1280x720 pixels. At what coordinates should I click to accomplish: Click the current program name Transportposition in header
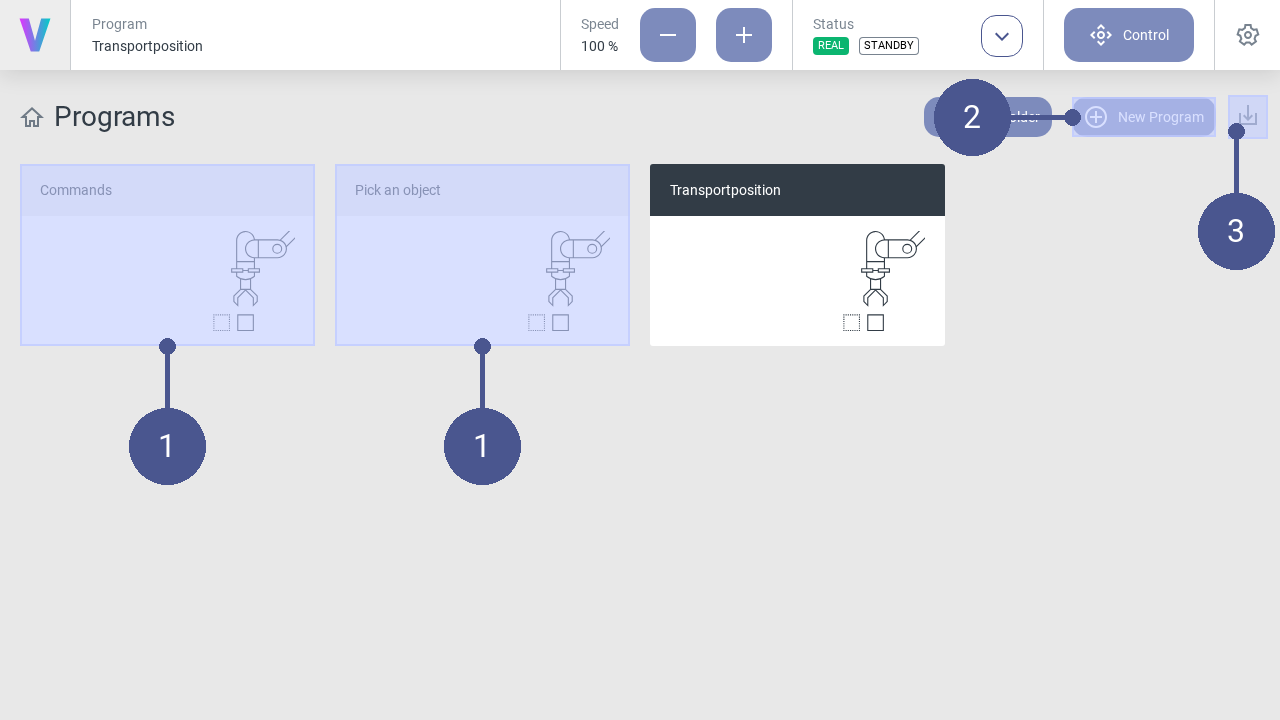[x=147, y=46]
